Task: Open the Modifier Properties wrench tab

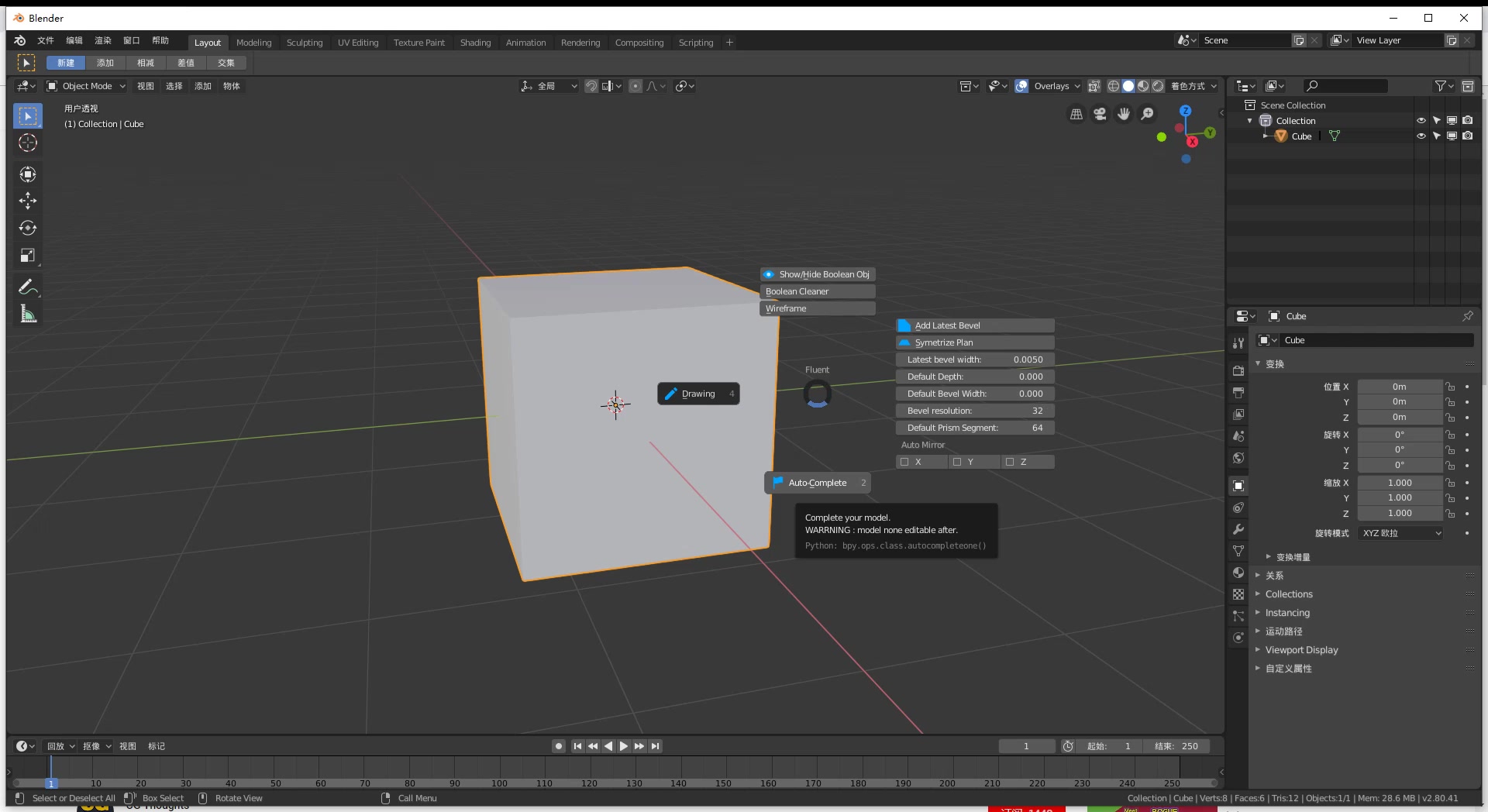Action: [1238, 530]
